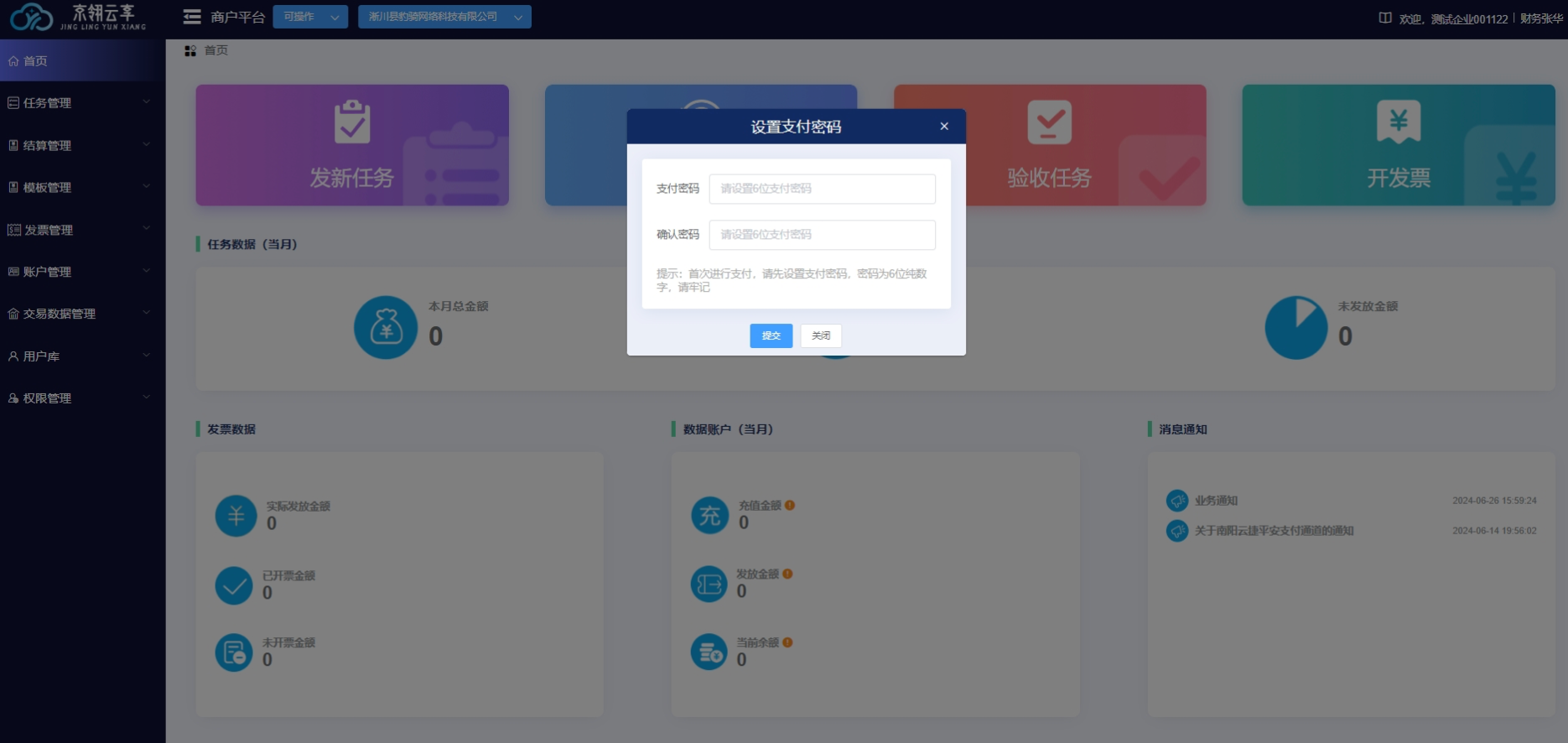
Task: Click the yen icon on 开发票 card
Action: (1398, 122)
